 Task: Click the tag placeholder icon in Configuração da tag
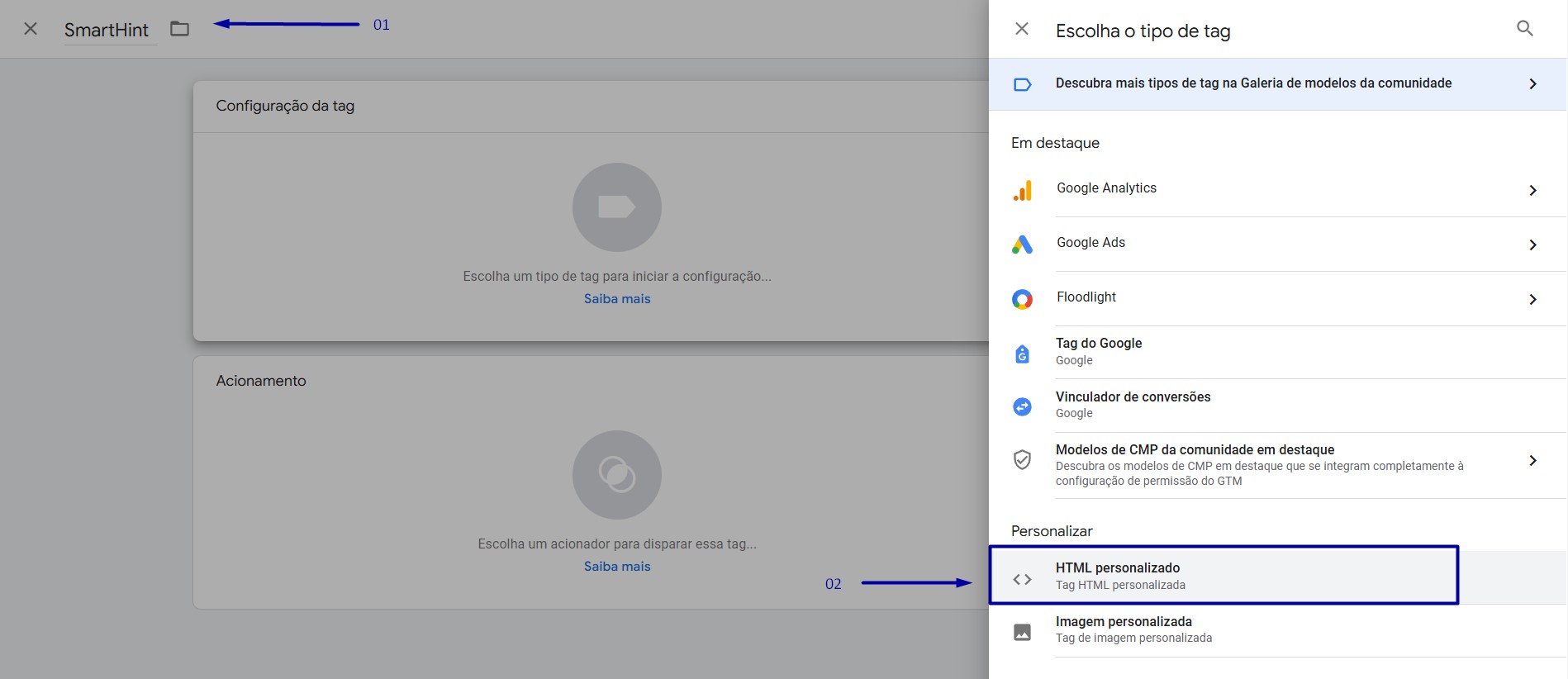617,207
